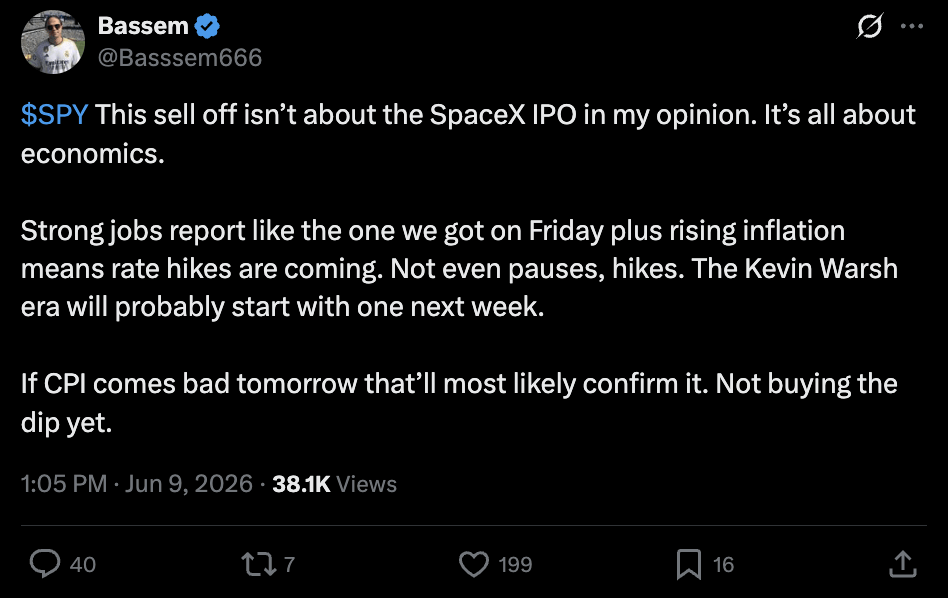948x598 pixels.
Task: Click the Jun 9, 2026 date
Action: click(189, 484)
